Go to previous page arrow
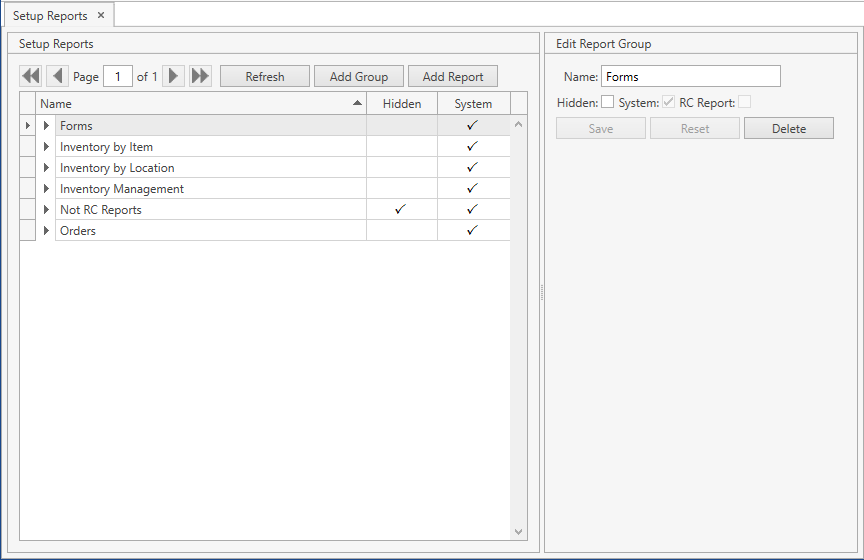This screenshot has width=864, height=560. click(58, 76)
